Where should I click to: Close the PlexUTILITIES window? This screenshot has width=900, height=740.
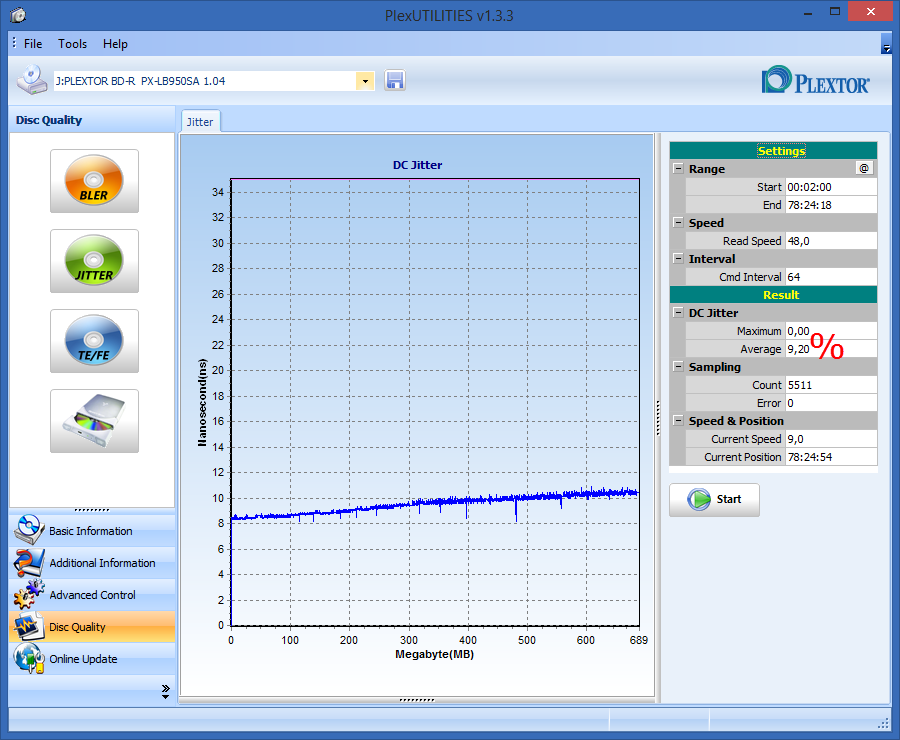(x=871, y=12)
